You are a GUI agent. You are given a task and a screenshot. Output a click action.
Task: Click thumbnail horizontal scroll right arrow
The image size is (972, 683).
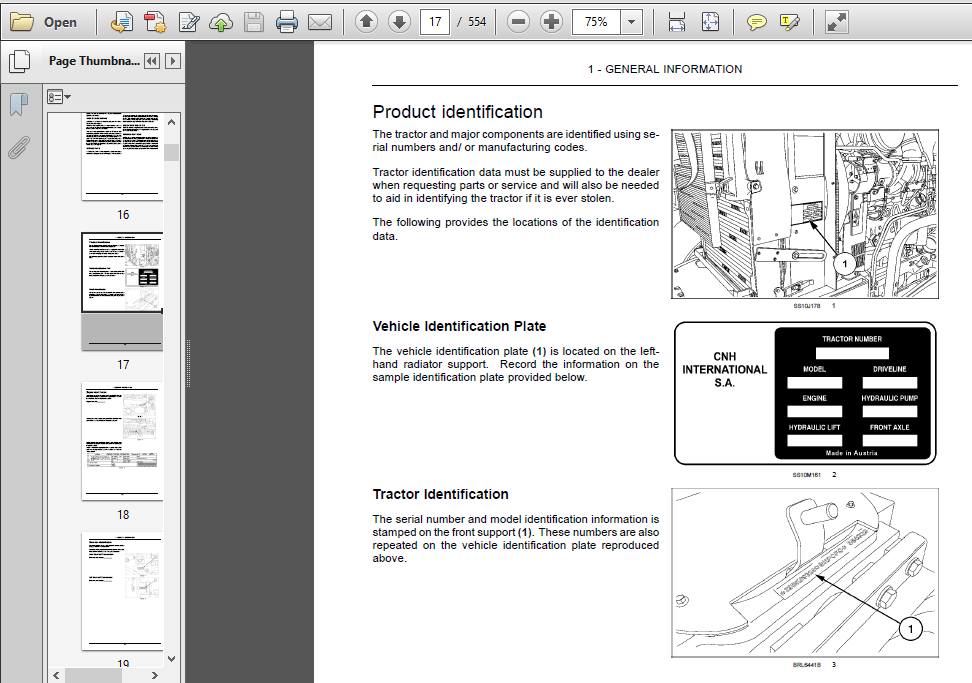155,675
